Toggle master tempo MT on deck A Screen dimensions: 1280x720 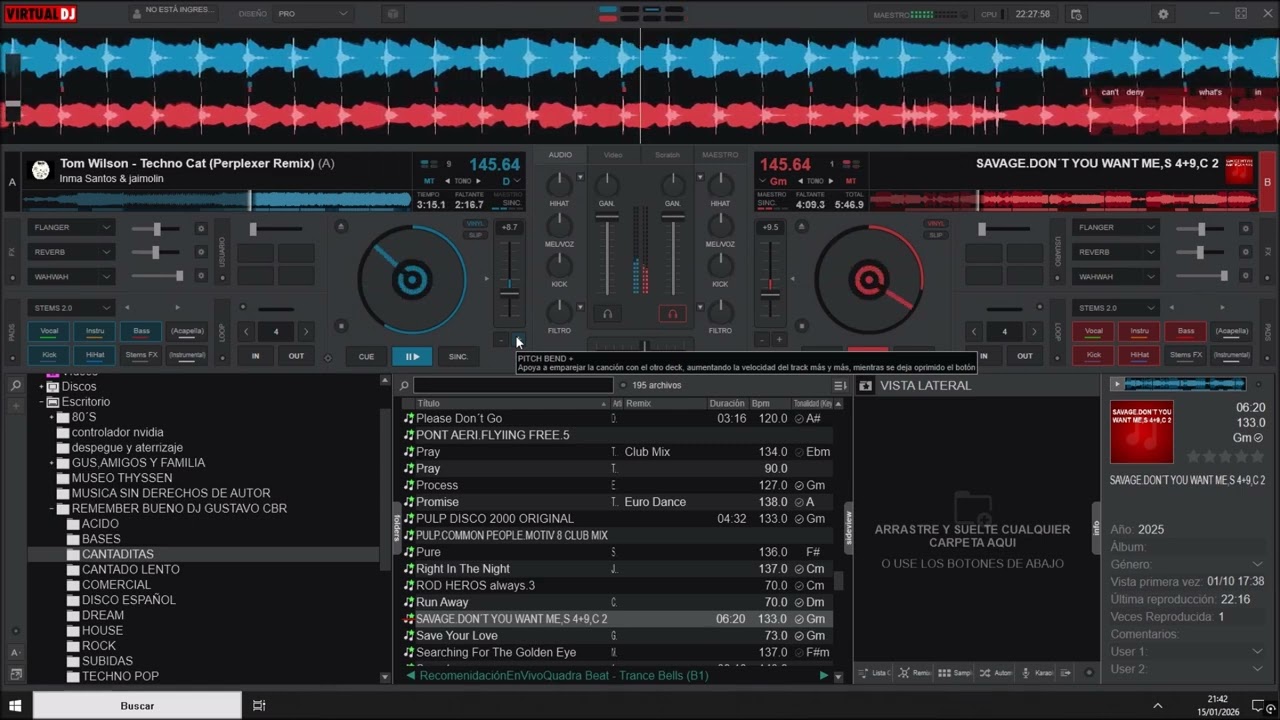[429, 181]
